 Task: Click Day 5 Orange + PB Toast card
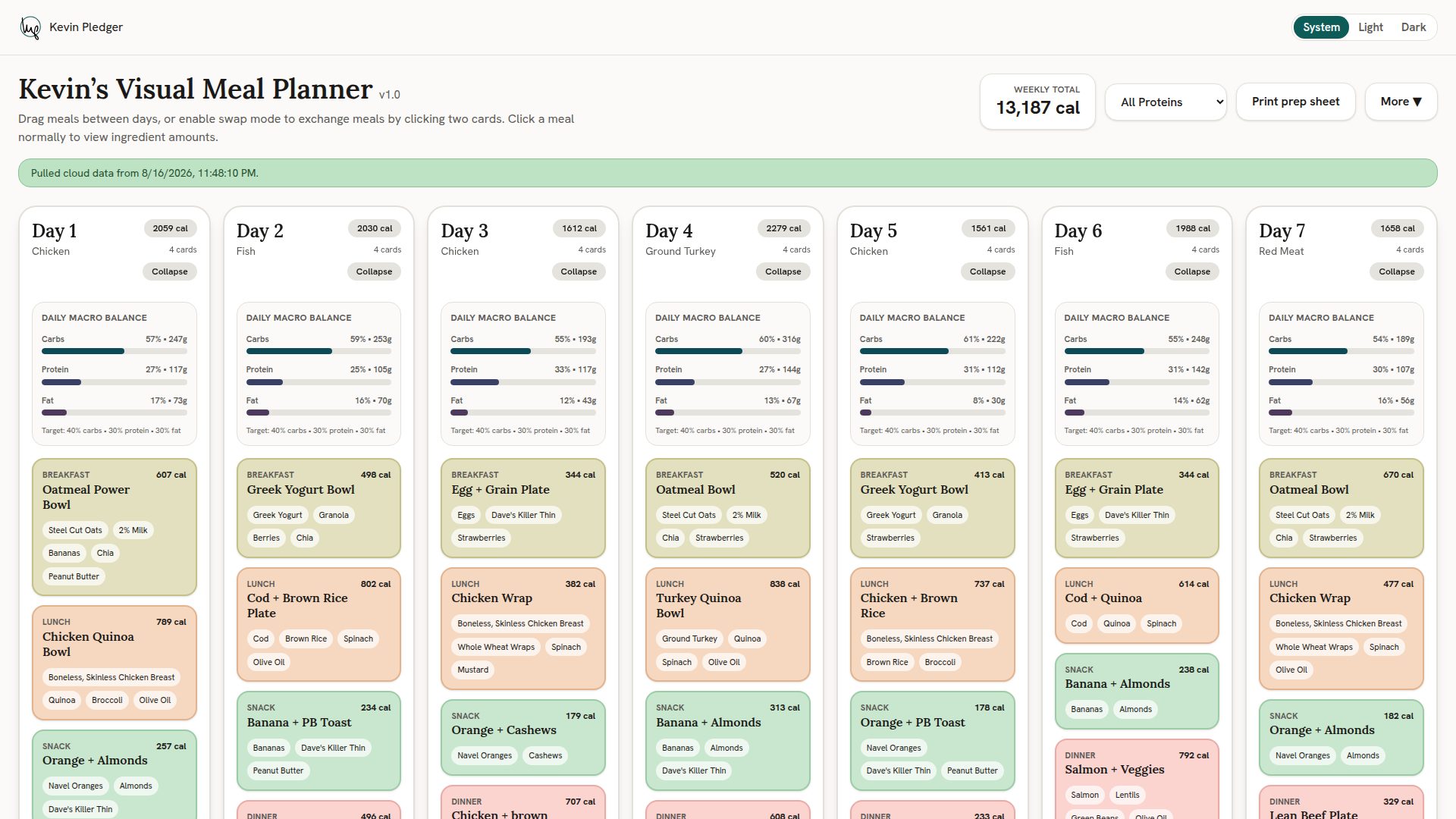[x=932, y=741]
